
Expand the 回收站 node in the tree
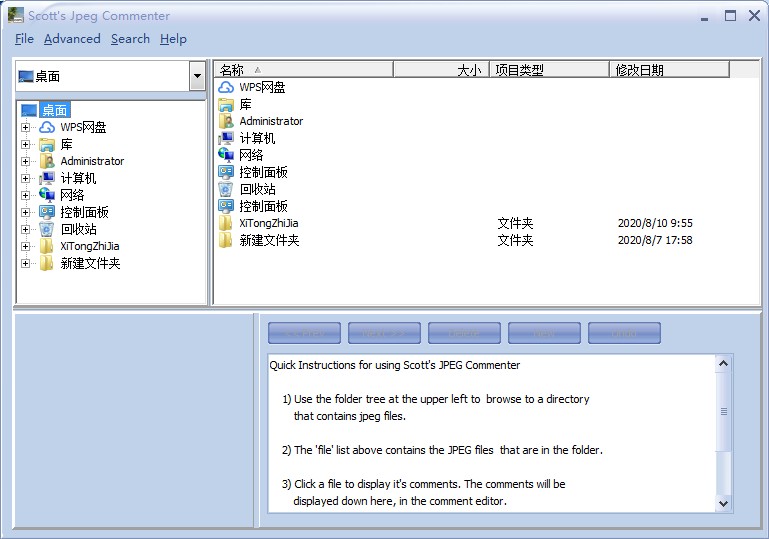click(x=26, y=230)
